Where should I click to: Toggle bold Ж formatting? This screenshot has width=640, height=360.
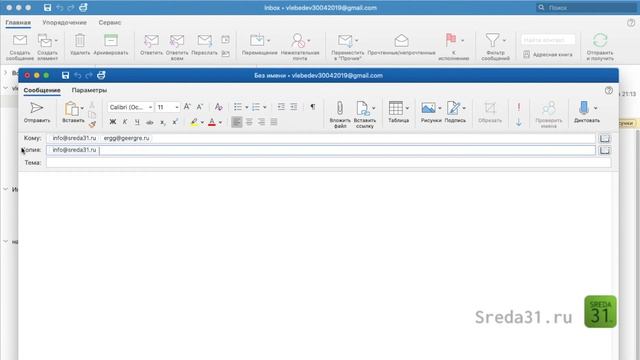(113, 122)
